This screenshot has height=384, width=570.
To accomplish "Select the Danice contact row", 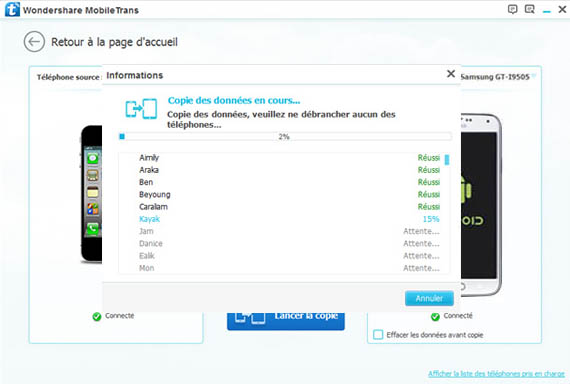I will [x=284, y=244].
